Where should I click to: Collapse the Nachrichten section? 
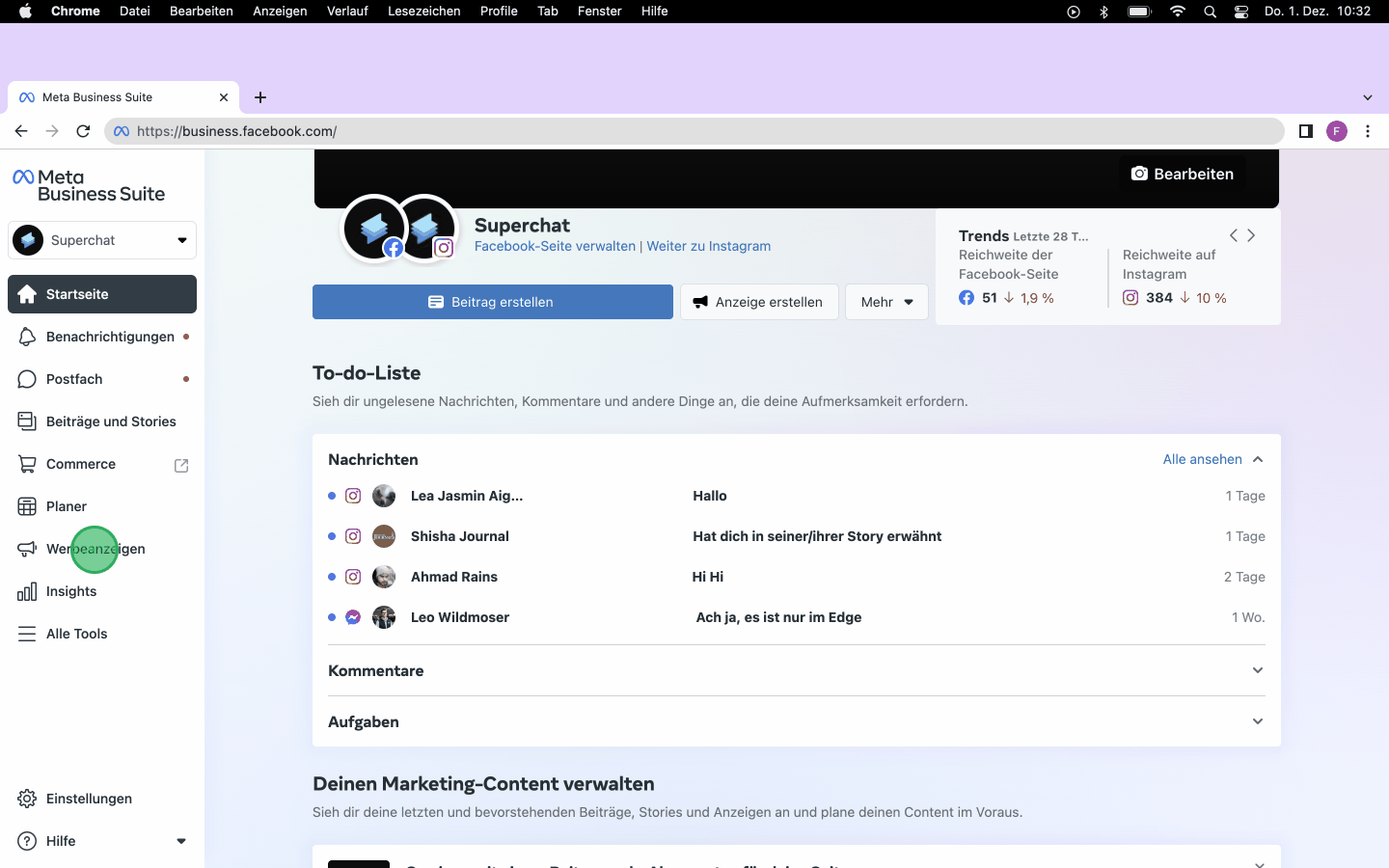coord(1258,459)
